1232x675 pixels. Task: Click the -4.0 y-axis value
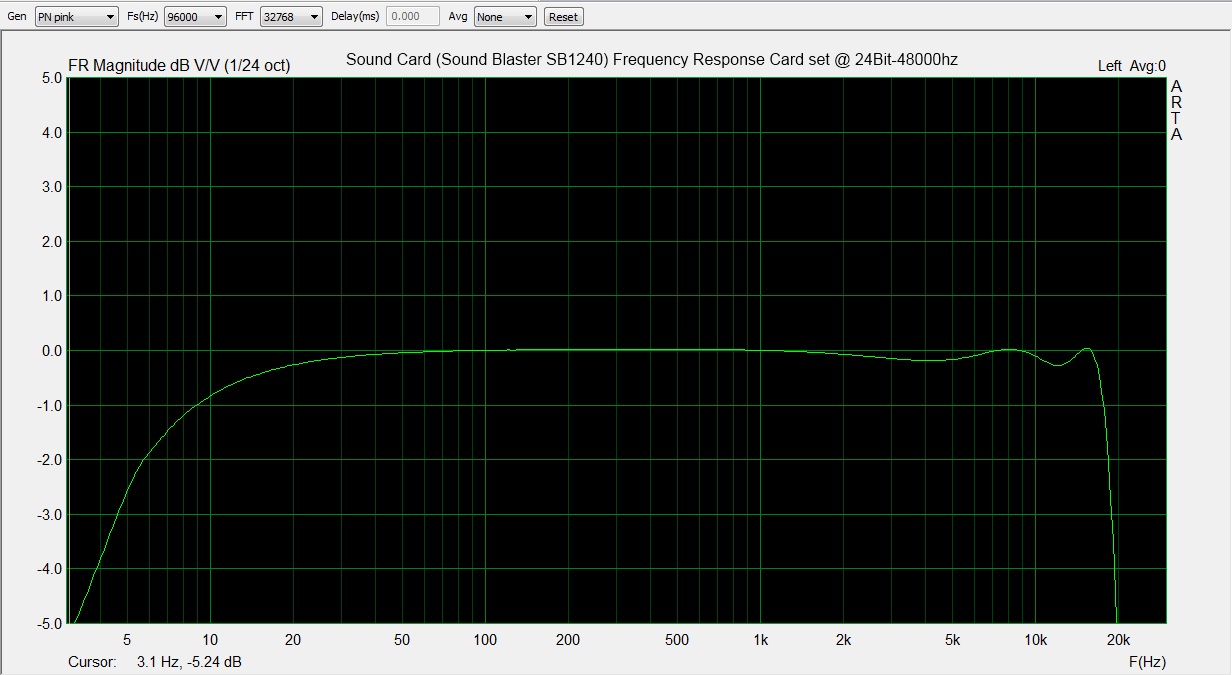(50, 569)
